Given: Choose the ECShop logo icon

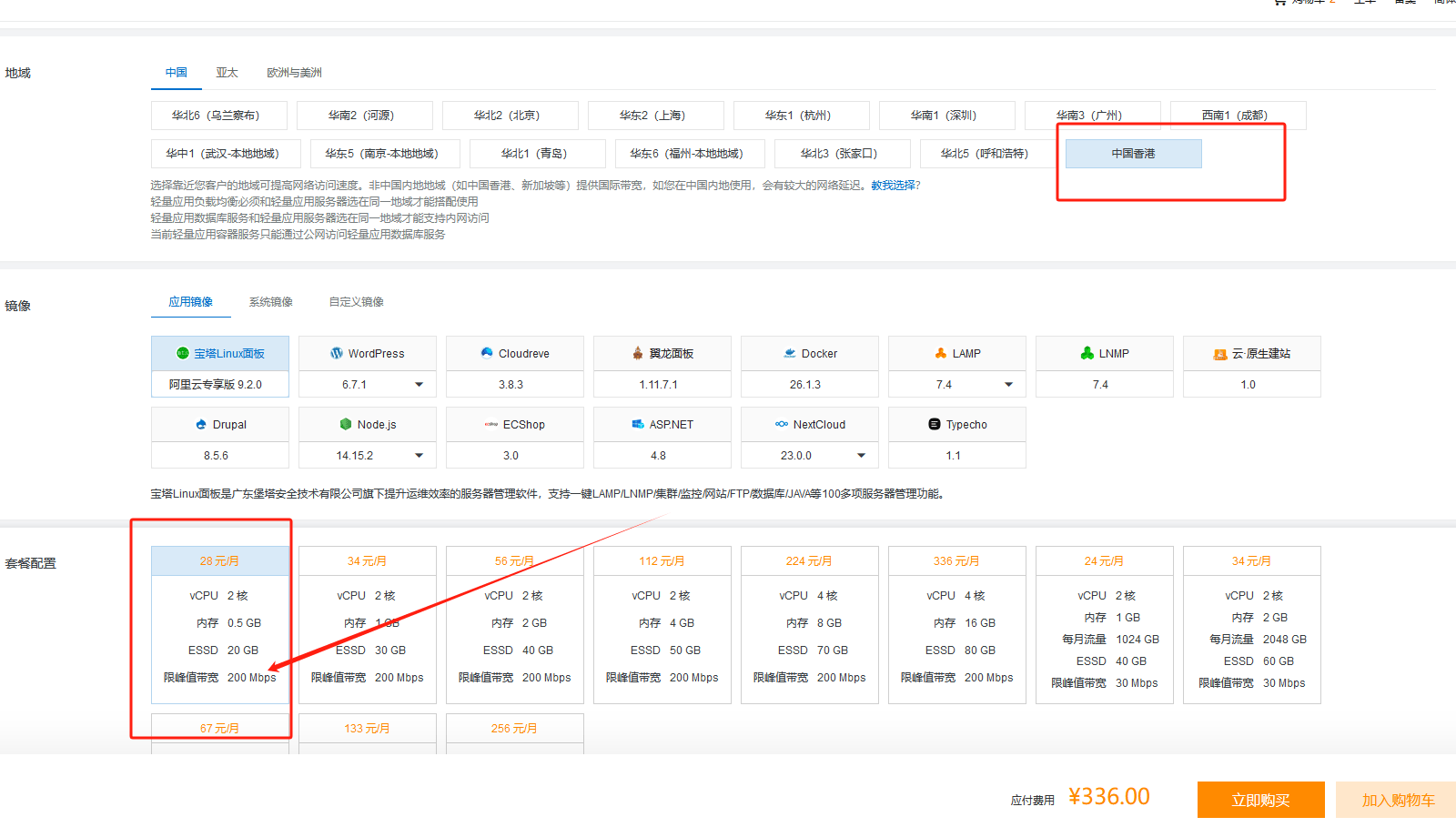Looking at the screenshot, I should tap(491, 424).
